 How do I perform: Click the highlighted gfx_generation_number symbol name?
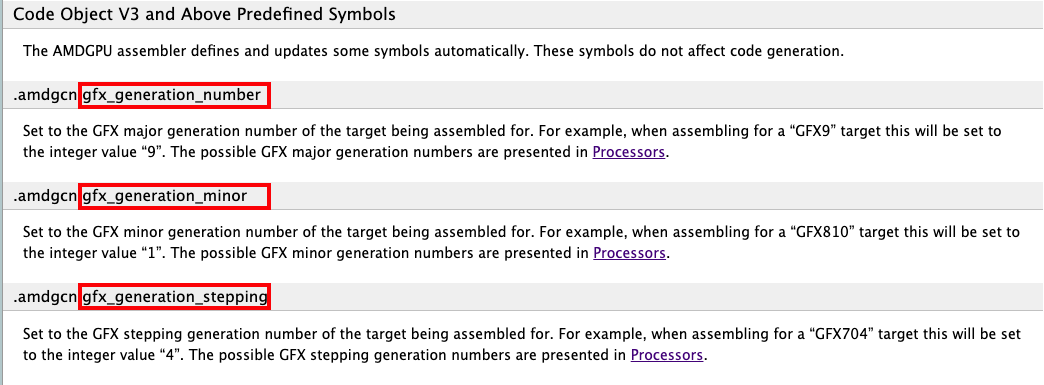coord(174,96)
